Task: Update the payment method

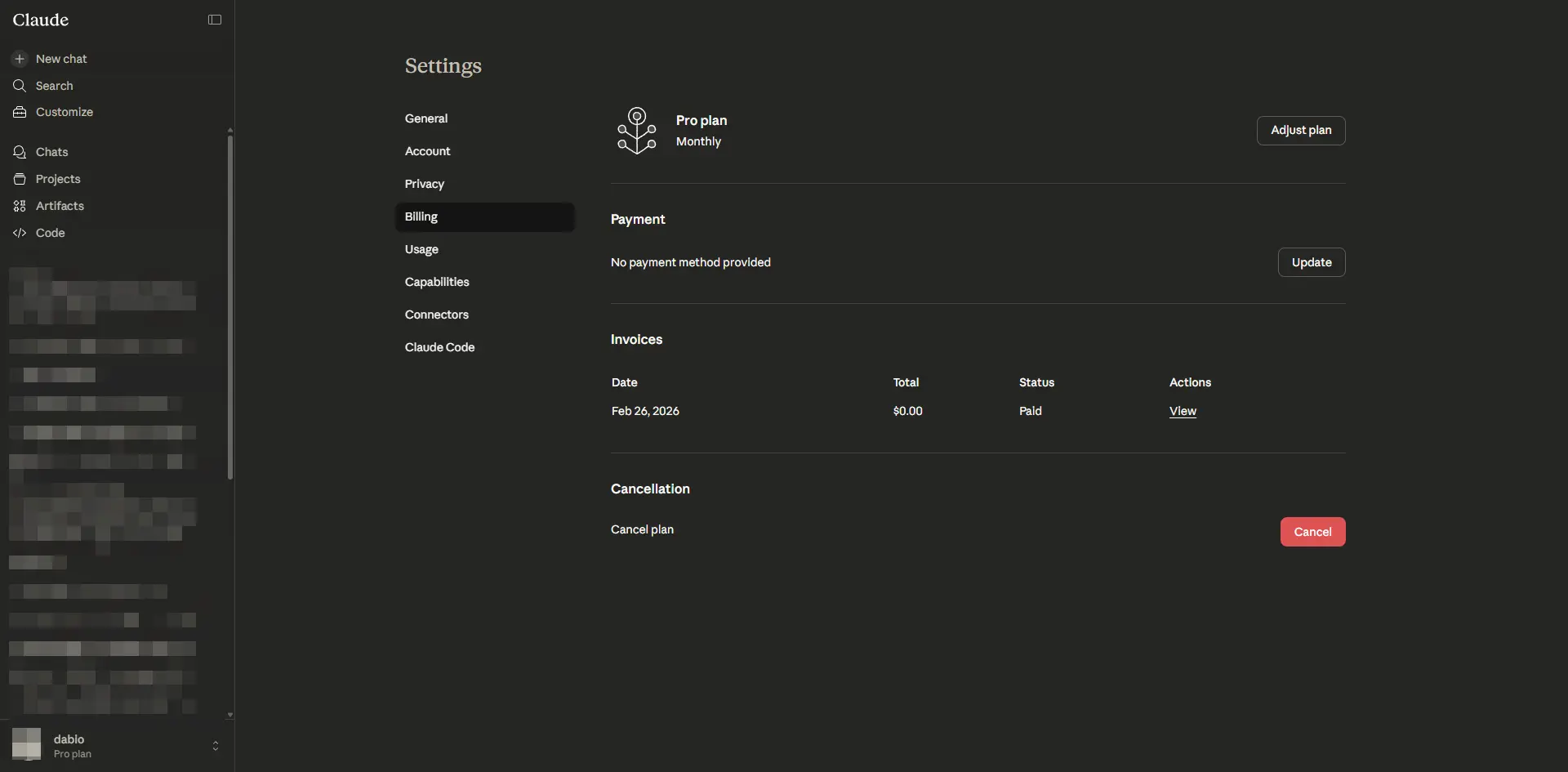Action: (x=1312, y=262)
